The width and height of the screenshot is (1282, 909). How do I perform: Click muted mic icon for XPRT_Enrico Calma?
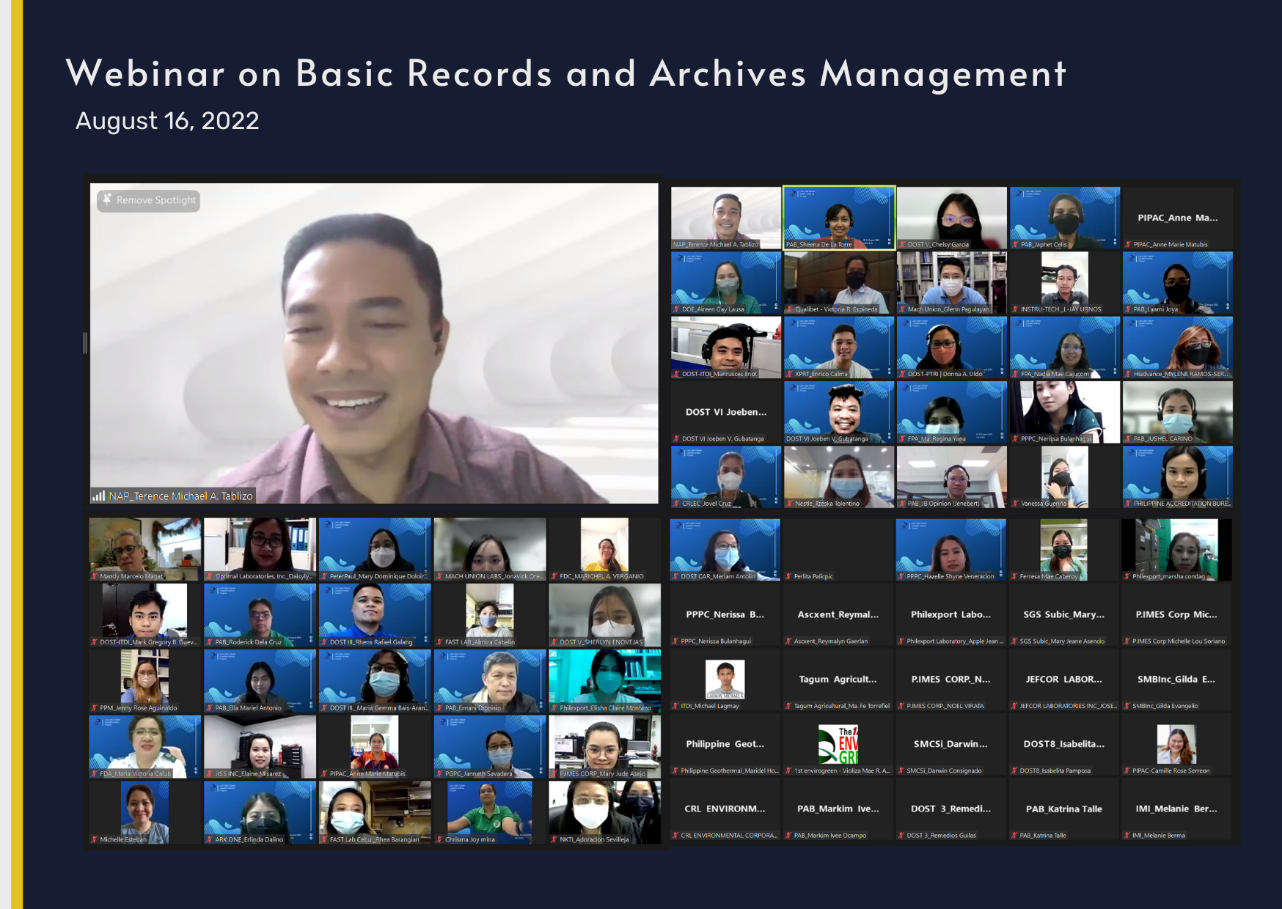(x=789, y=374)
